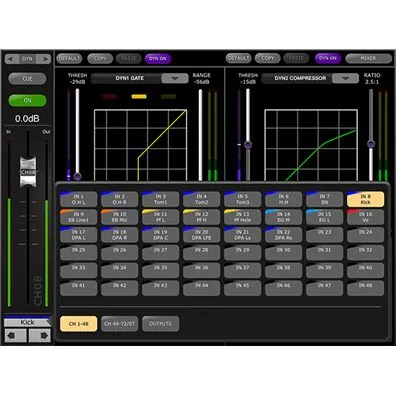Screen dimensions: 396x396
Task: Click PASTE for the DYN2 compressor
Action: 296,58
